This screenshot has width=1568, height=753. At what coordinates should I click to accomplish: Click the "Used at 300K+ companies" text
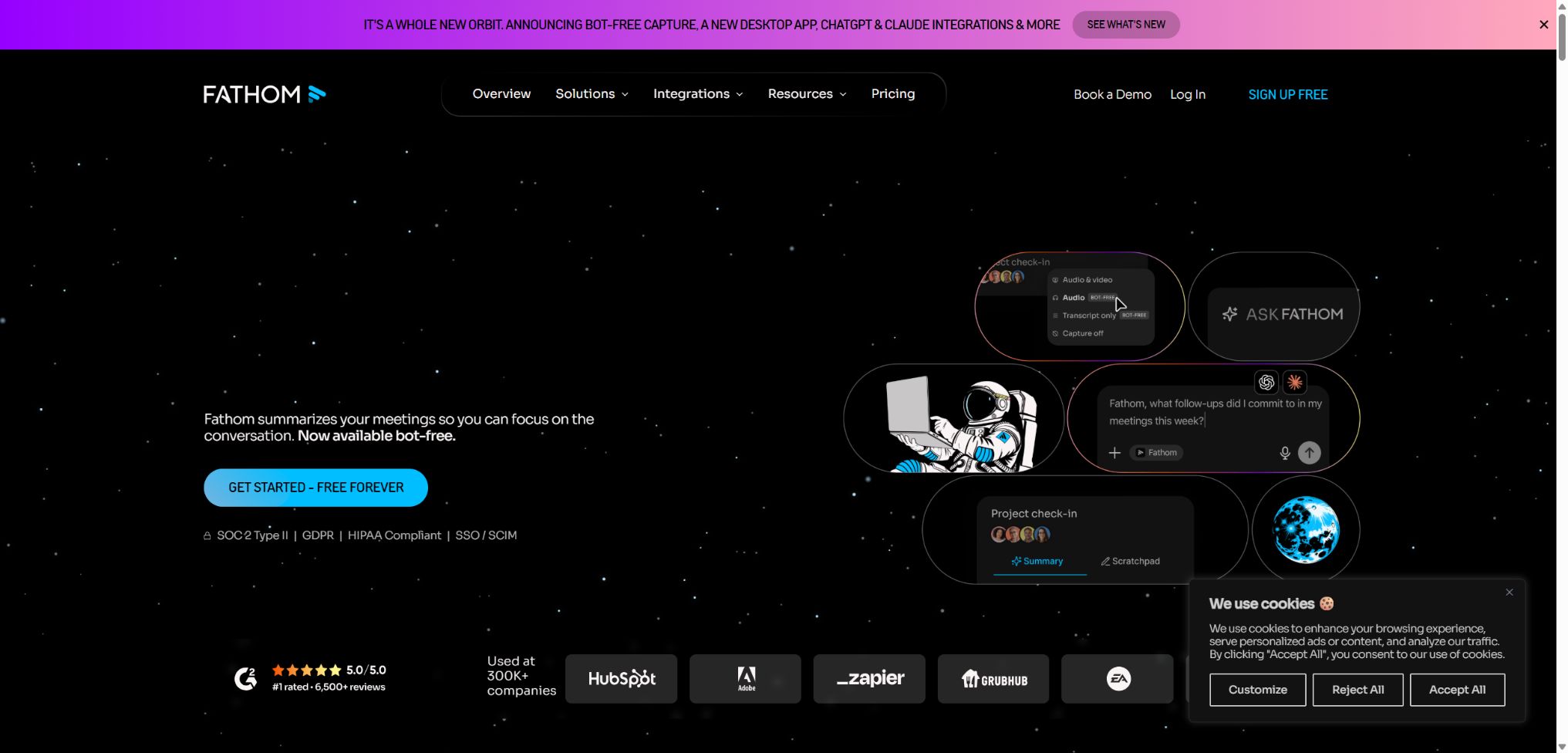click(x=521, y=676)
